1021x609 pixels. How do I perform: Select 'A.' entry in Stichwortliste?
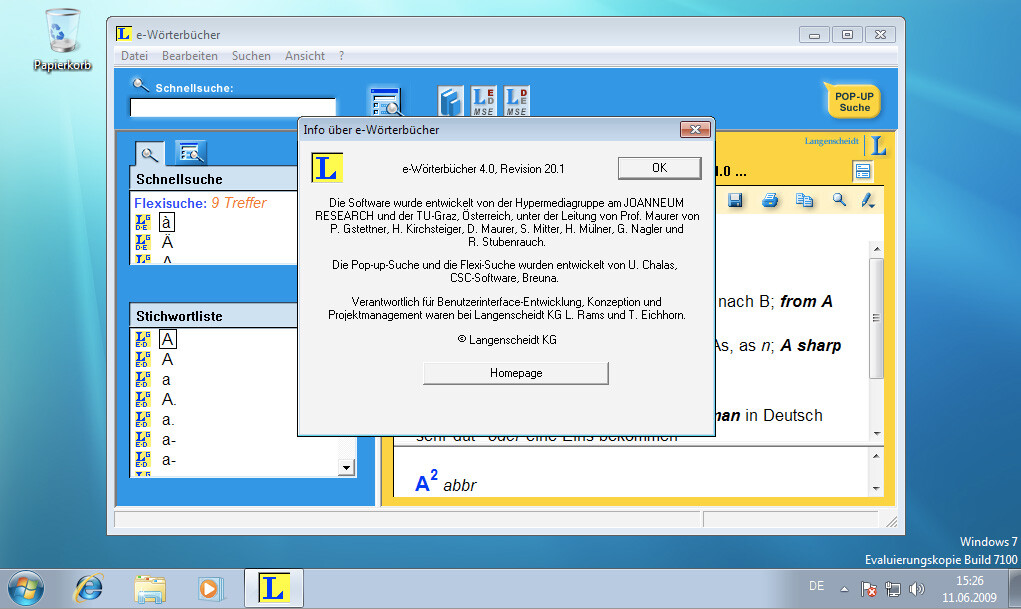coord(169,399)
